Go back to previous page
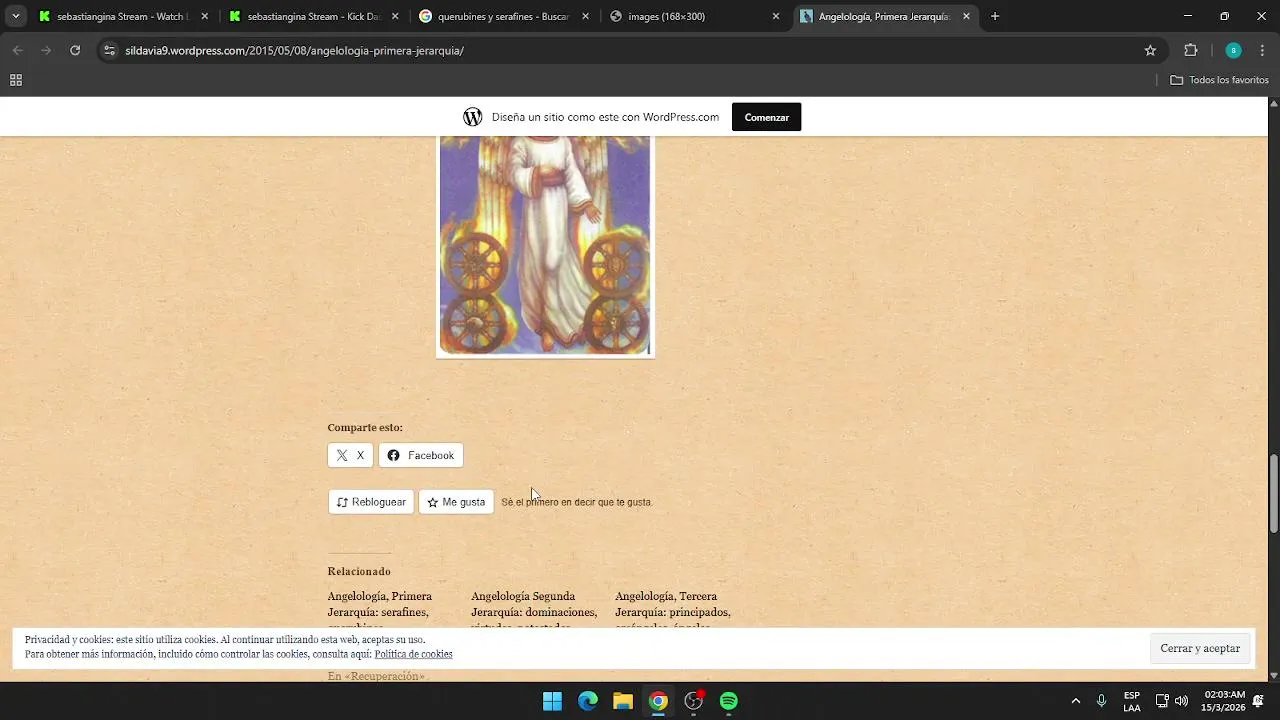 click(x=17, y=50)
